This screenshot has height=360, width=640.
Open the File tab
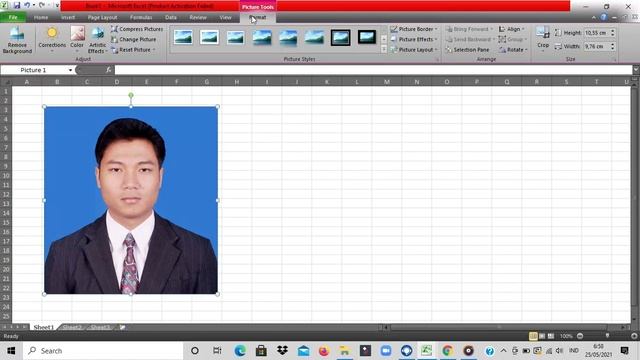click(13, 17)
